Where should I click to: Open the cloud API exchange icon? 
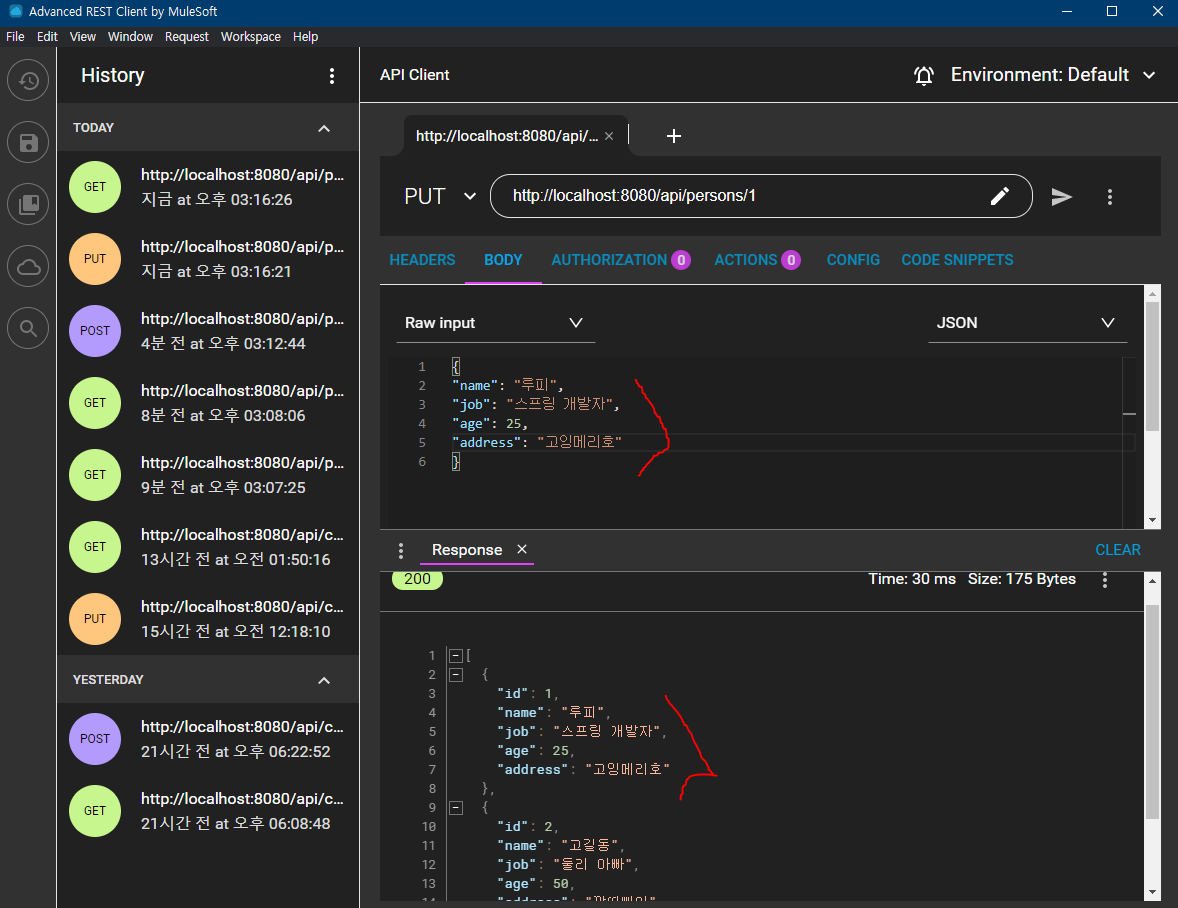[x=29, y=267]
